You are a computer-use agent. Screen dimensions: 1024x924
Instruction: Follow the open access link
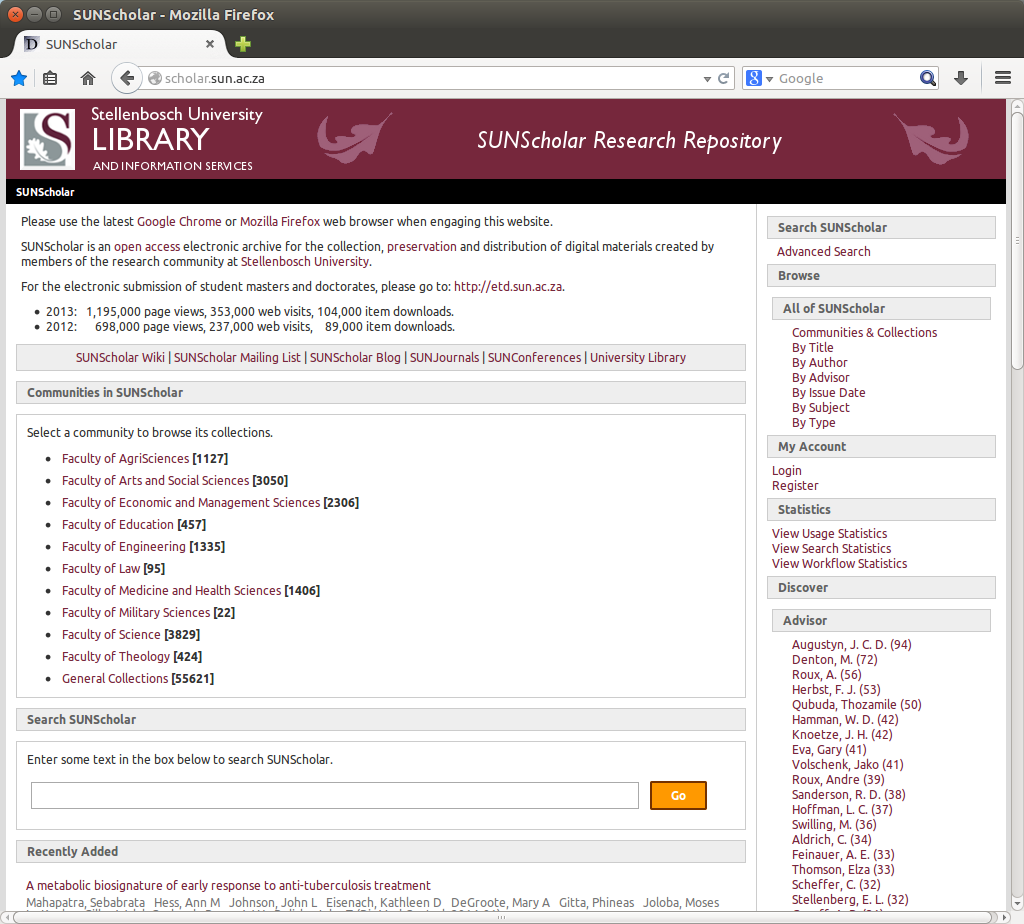(147, 246)
